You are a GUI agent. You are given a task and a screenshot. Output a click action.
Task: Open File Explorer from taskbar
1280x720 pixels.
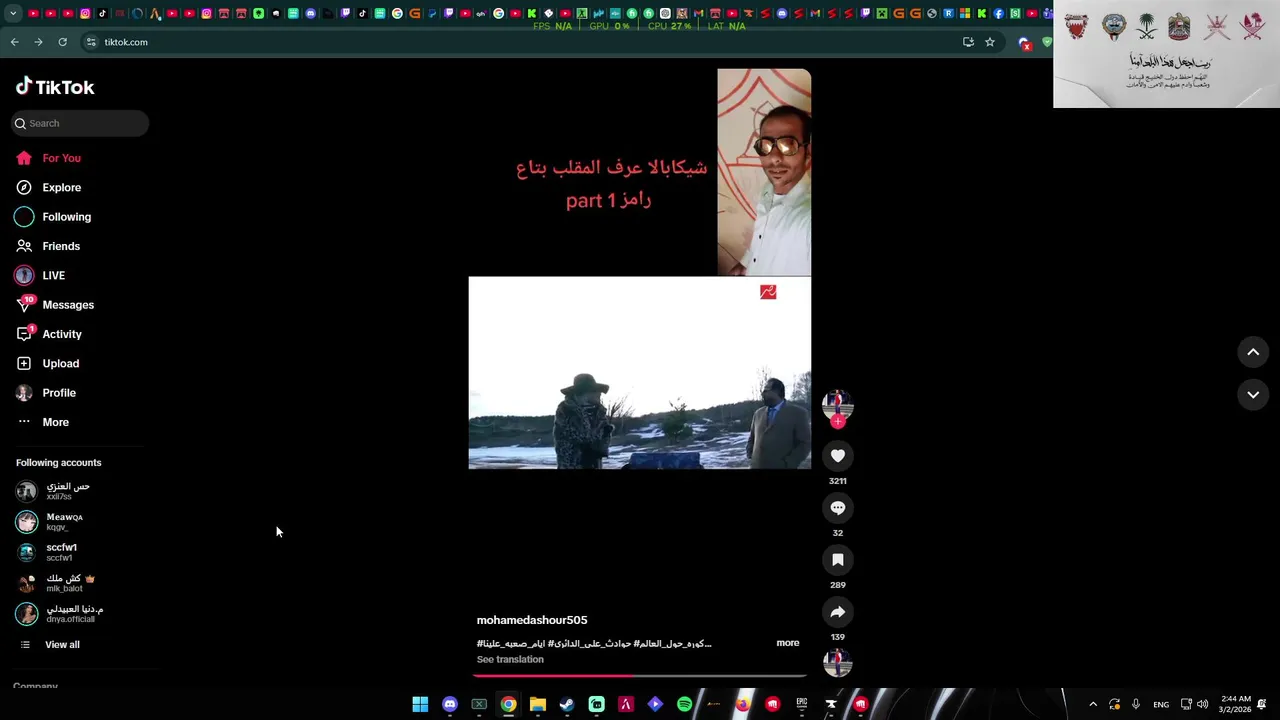[538, 704]
